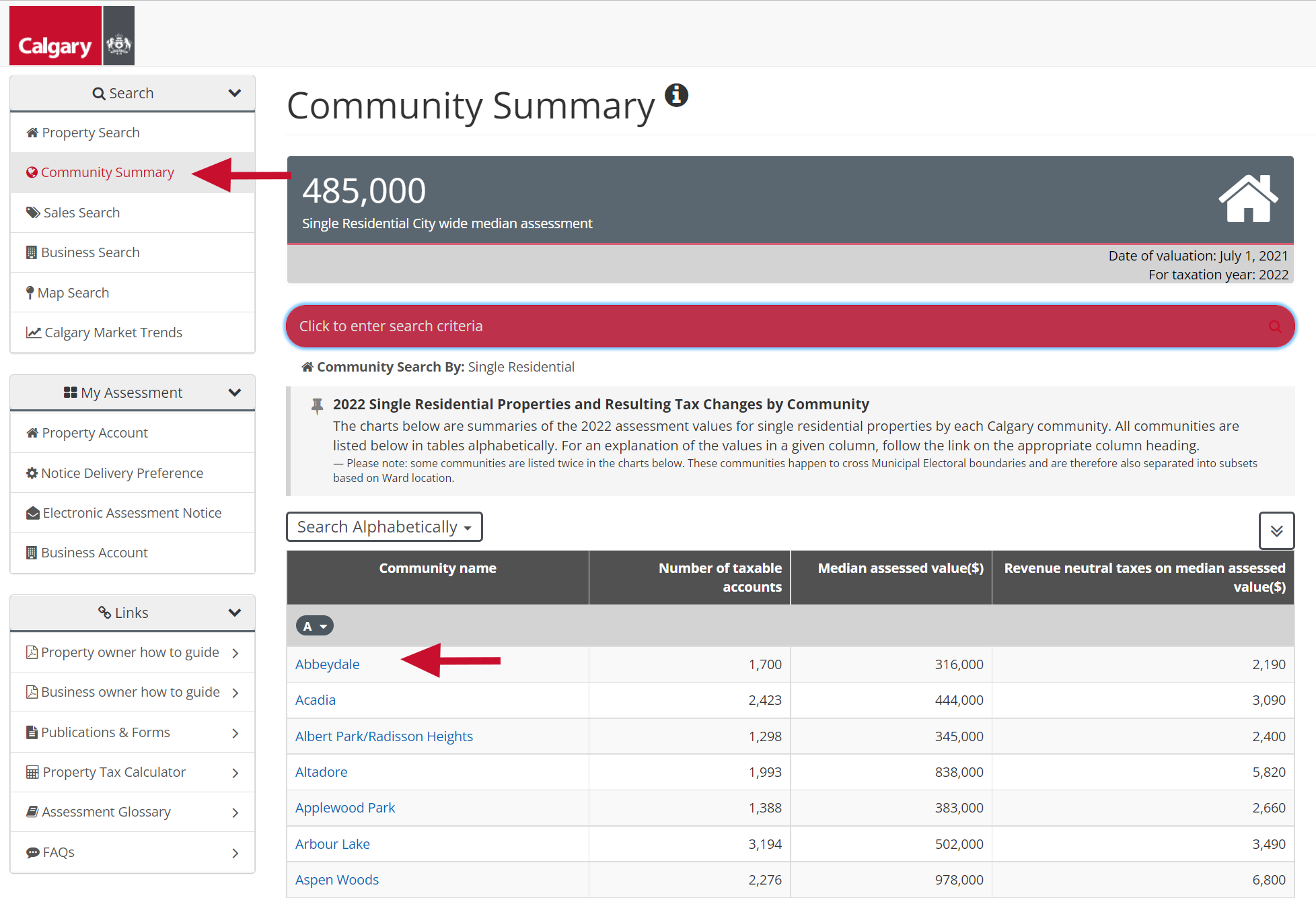Open the Applewood Park community link
The image size is (1316, 898).
click(x=345, y=808)
